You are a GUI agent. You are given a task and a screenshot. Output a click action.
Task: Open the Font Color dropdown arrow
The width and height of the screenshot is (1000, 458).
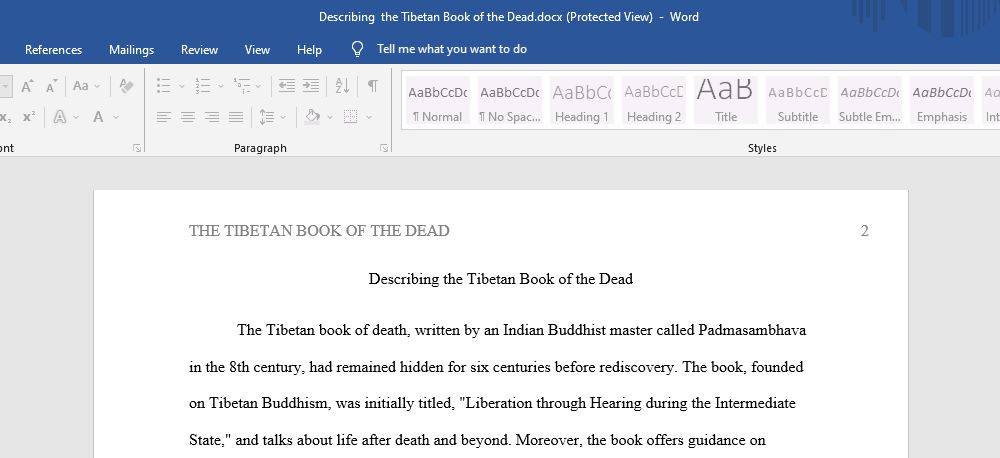click(x=116, y=117)
